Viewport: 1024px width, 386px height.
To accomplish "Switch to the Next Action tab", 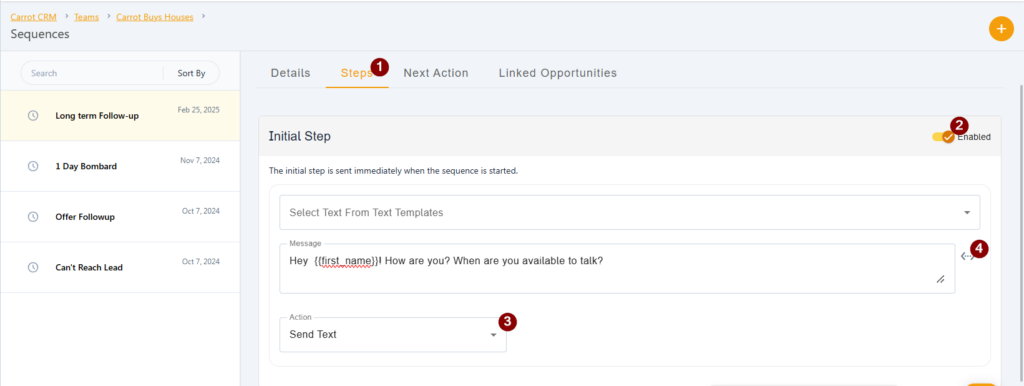I will pos(436,73).
